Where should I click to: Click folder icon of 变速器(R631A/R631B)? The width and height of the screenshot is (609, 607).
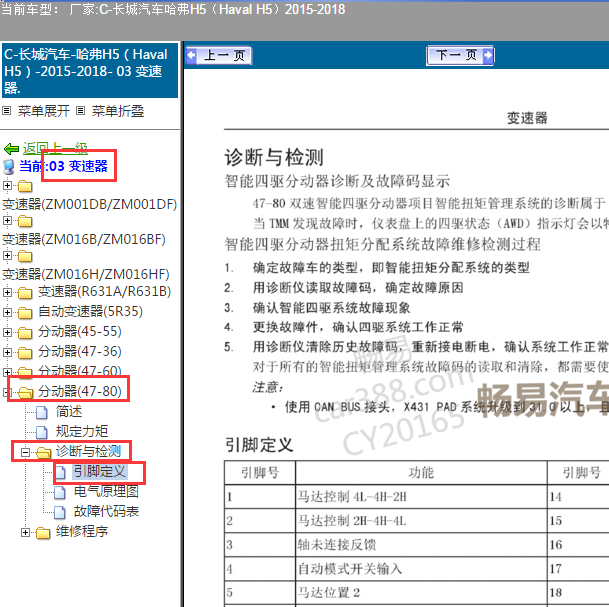pos(25,293)
